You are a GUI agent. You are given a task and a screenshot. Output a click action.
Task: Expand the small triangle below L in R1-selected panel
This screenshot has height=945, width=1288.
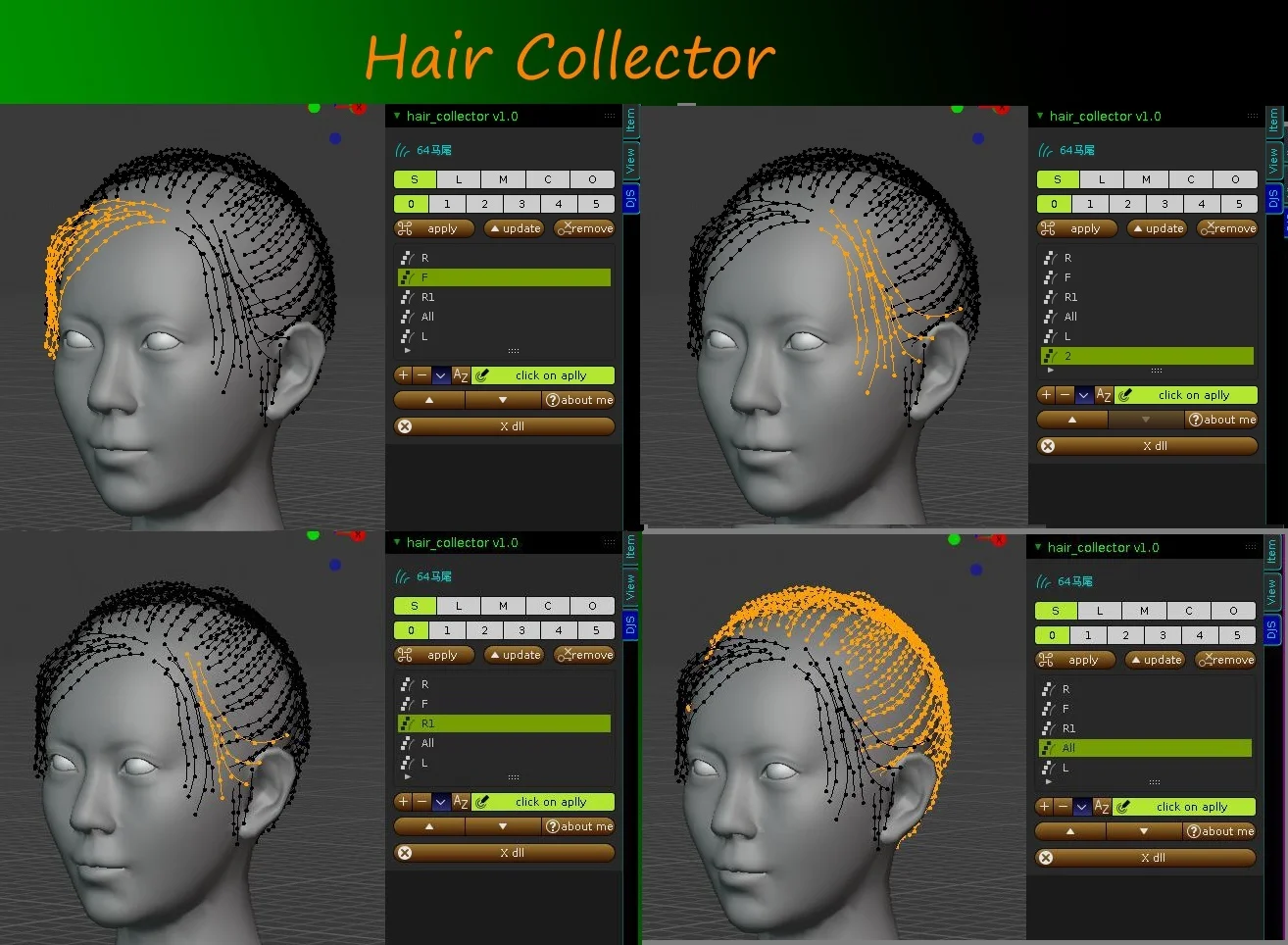[407, 777]
